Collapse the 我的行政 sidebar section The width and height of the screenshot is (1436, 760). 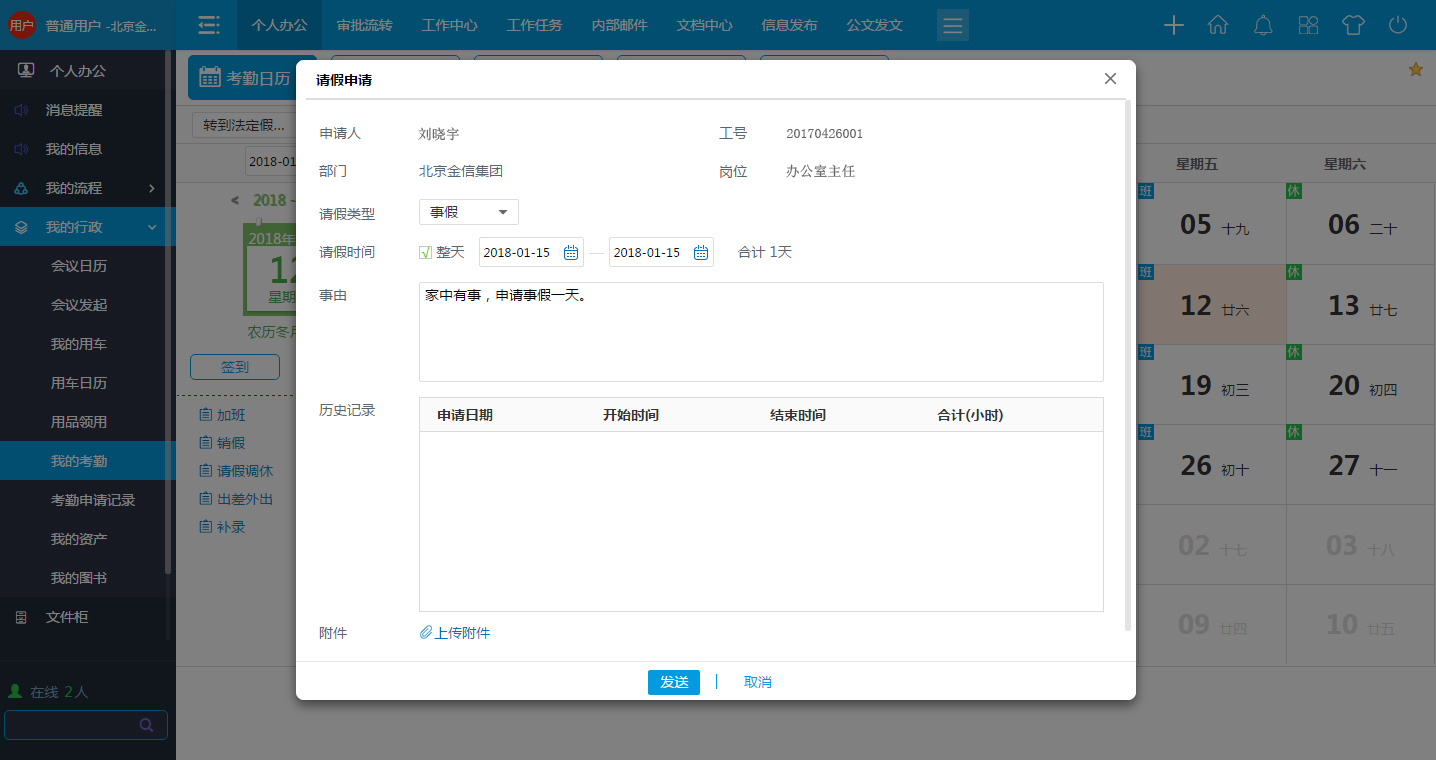click(152, 227)
